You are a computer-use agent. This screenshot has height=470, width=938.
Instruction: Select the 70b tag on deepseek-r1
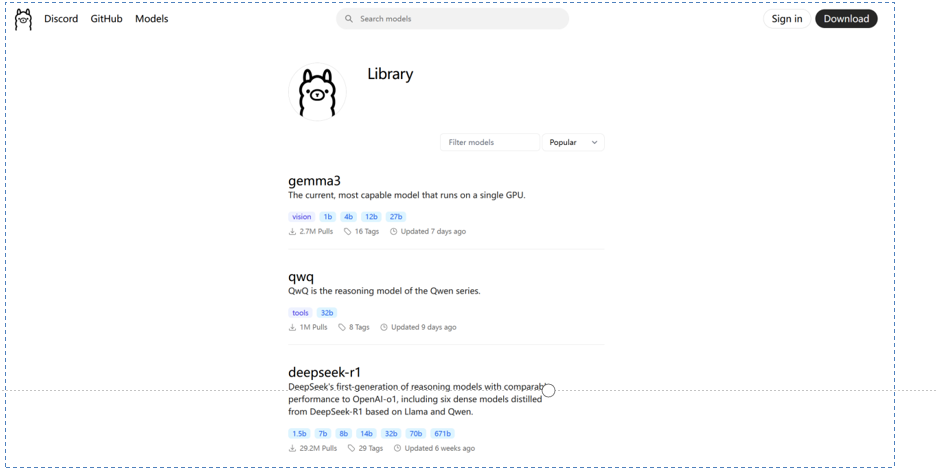(x=416, y=434)
